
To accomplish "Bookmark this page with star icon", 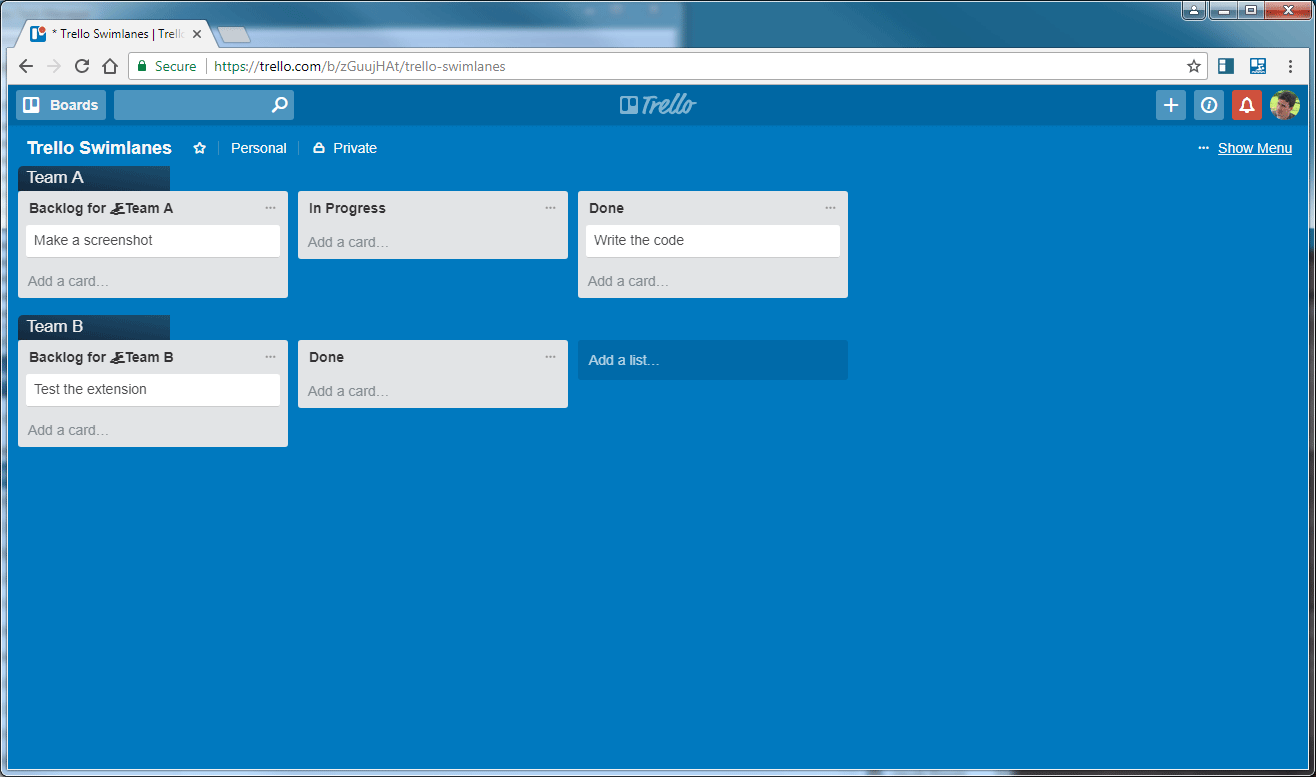I will point(1194,66).
